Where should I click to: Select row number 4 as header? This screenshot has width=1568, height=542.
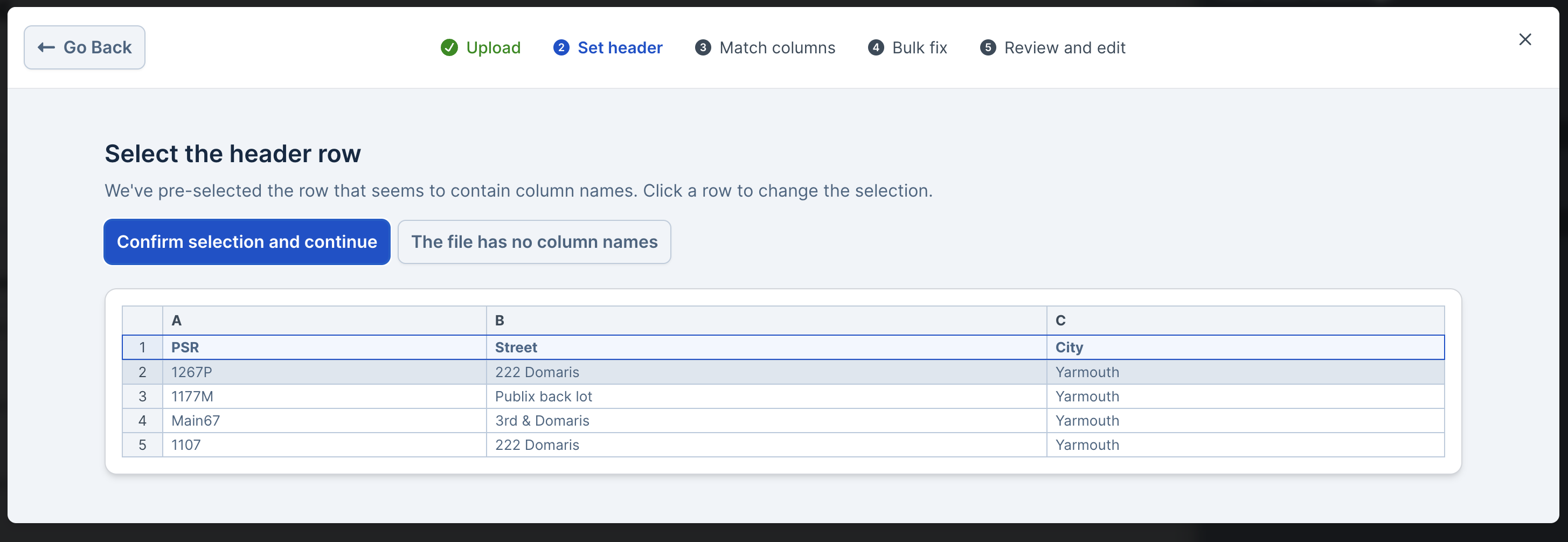point(142,421)
